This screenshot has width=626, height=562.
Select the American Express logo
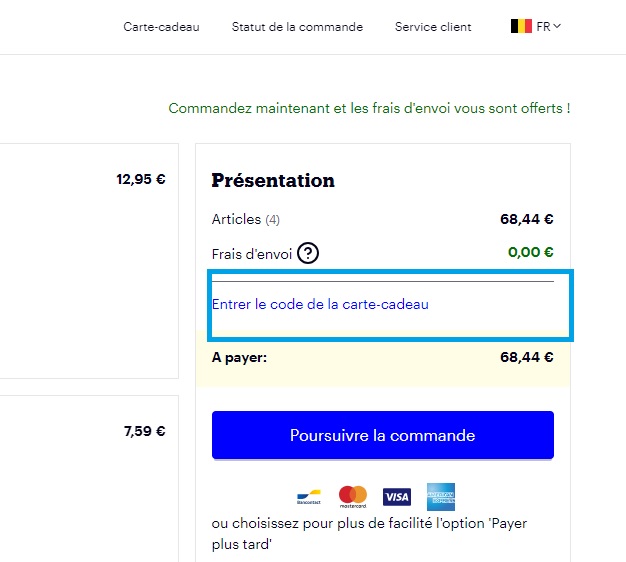(x=440, y=496)
